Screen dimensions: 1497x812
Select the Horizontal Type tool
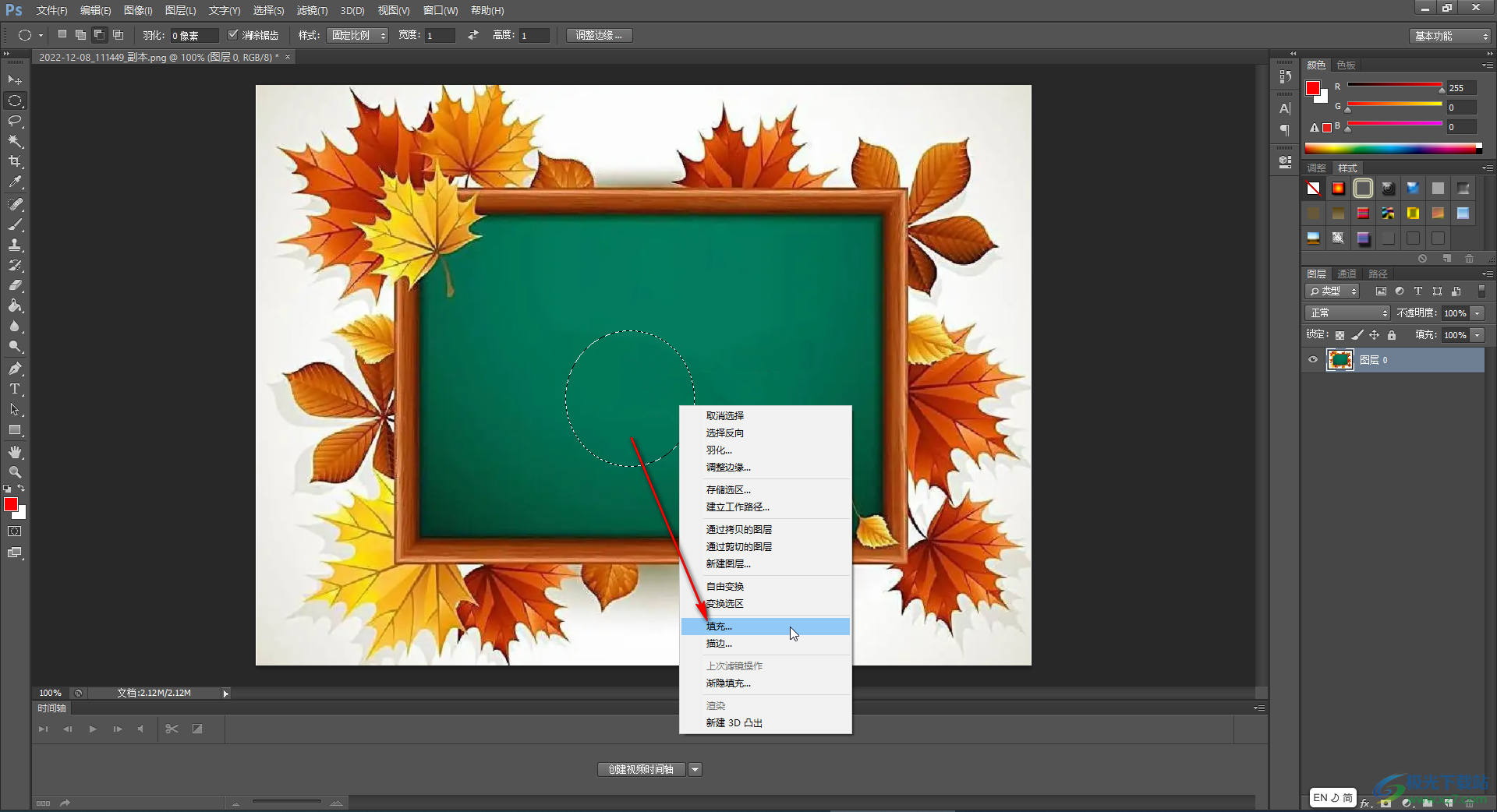pos(15,389)
